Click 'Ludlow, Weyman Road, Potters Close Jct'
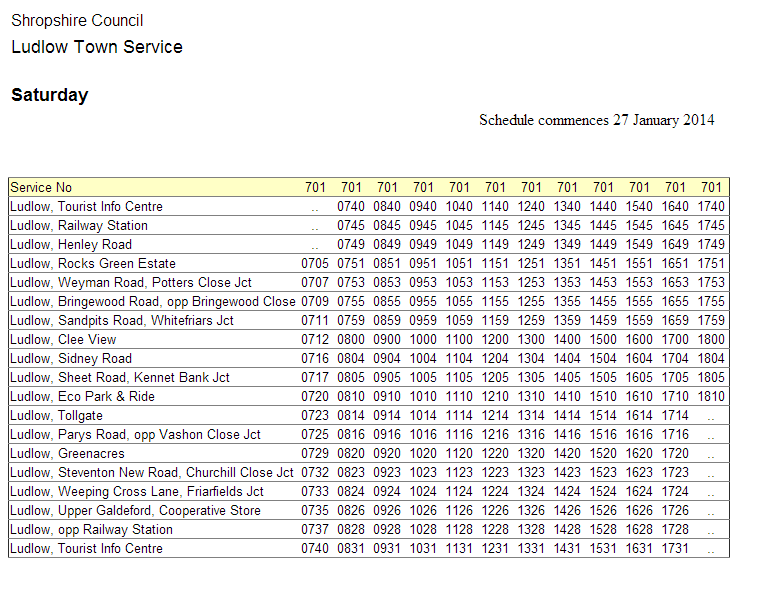This screenshot has height=602, width=776. click(x=131, y=283)
